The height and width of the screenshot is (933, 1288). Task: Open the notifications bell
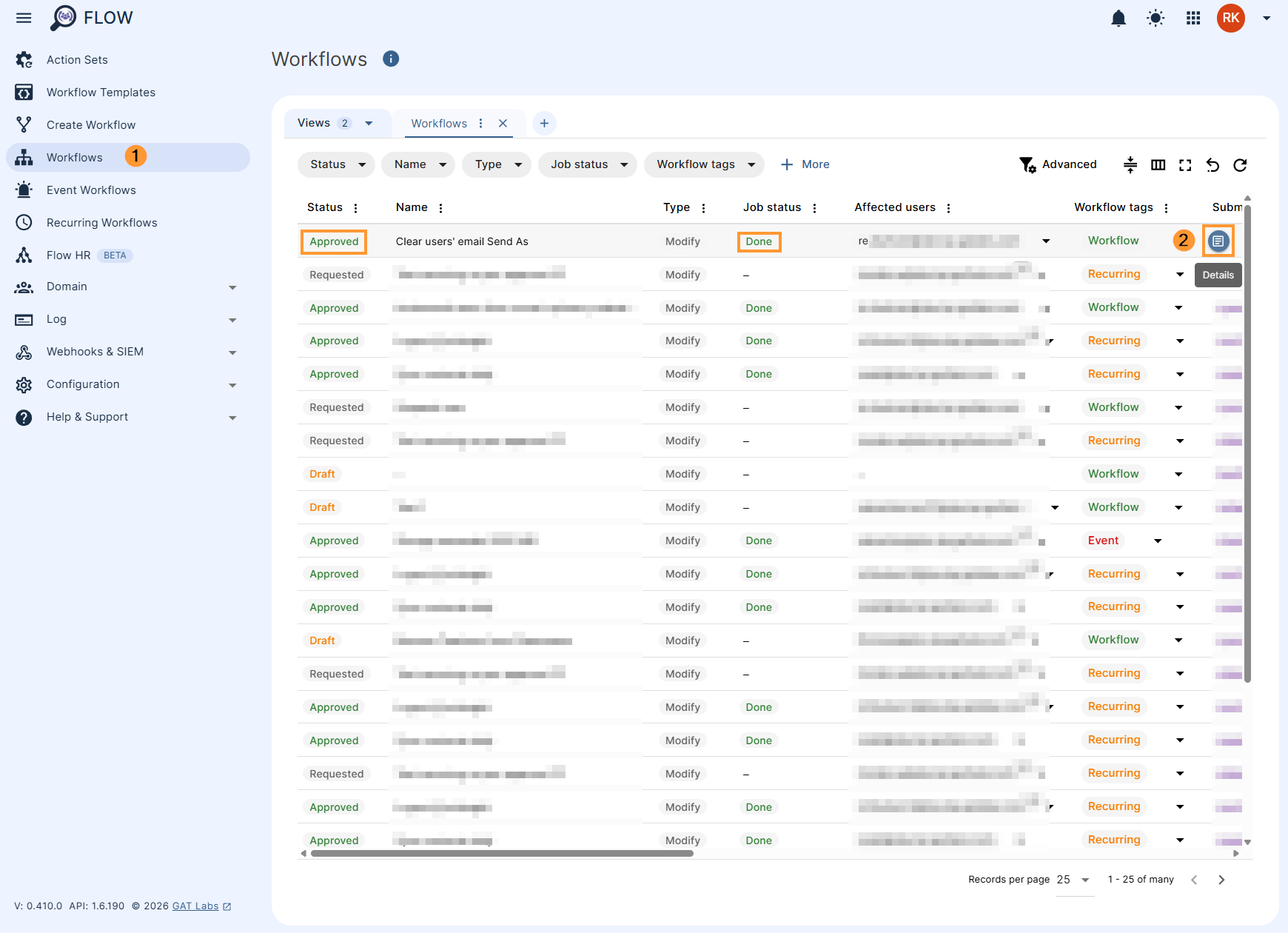pyautogui.click(x=1118, y=18)
